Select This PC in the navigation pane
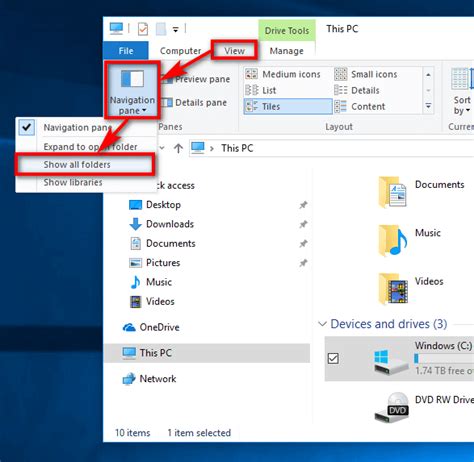The height and width of the screenshot is (462, 474). click(x=207, y=353)
